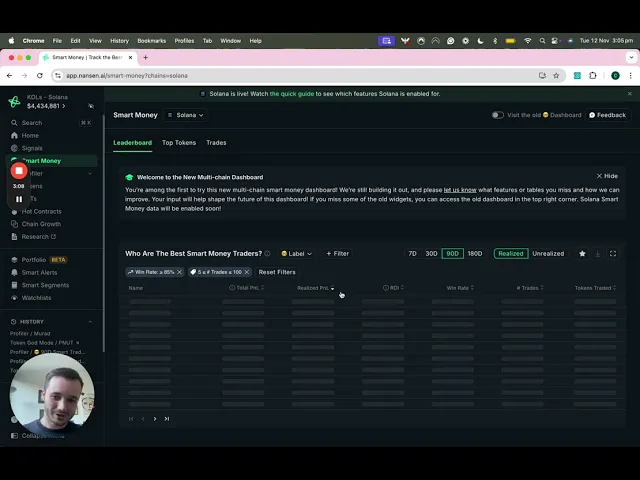Open Chrome three-dot menu
The width and height of the screenshot is (640, 480).
tap(631, 76)
